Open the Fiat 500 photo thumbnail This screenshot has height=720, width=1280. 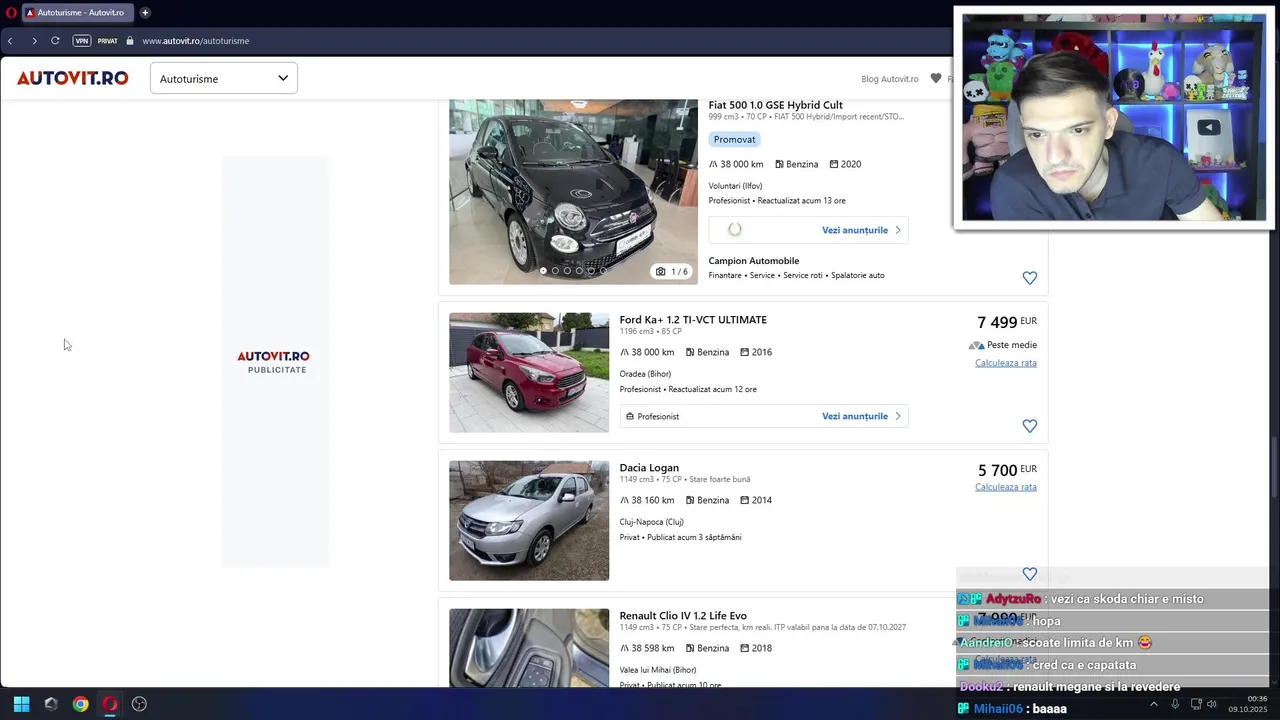pyautogui.click(x=573, y=192)
